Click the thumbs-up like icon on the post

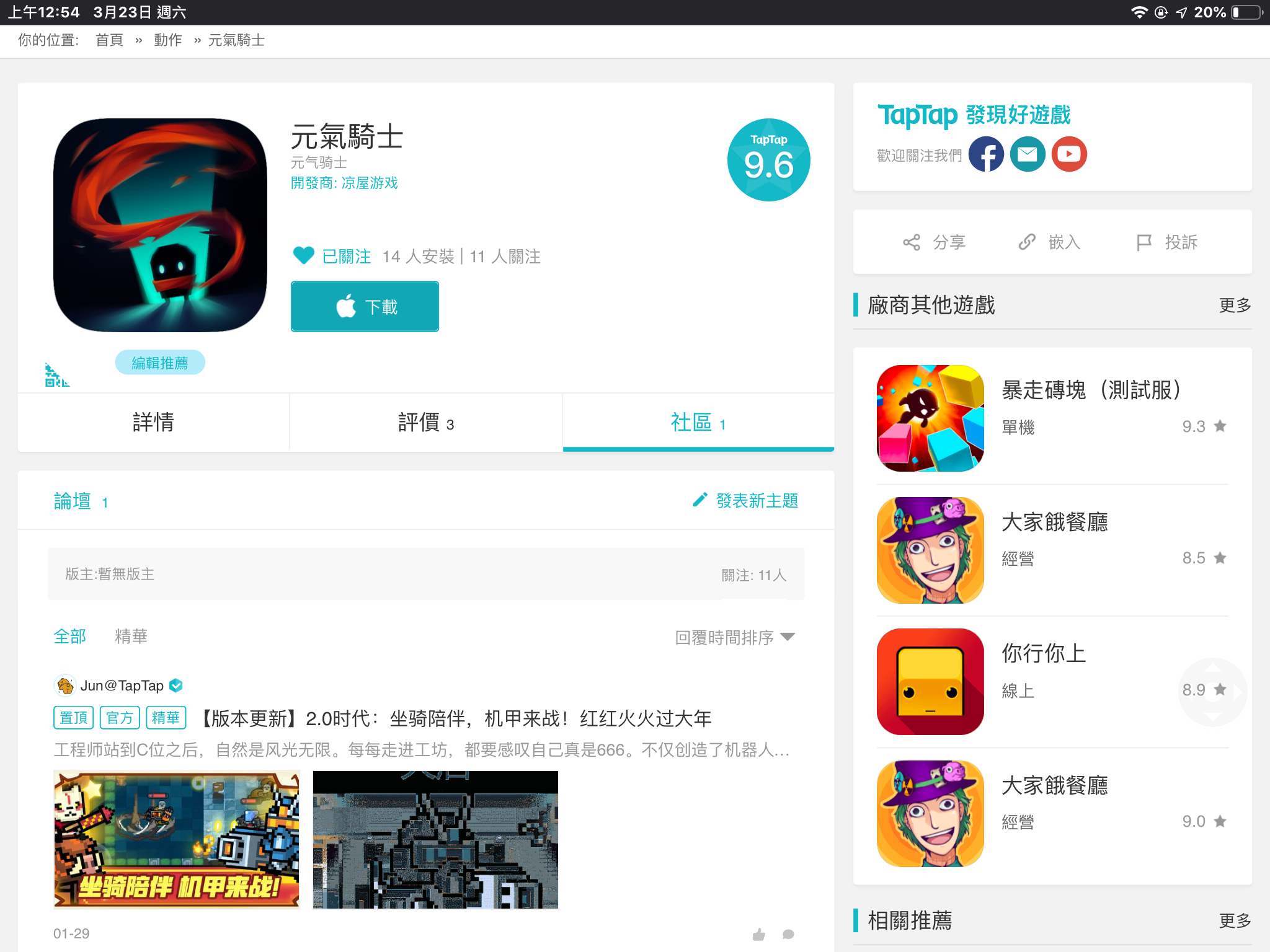coord(759,934)
